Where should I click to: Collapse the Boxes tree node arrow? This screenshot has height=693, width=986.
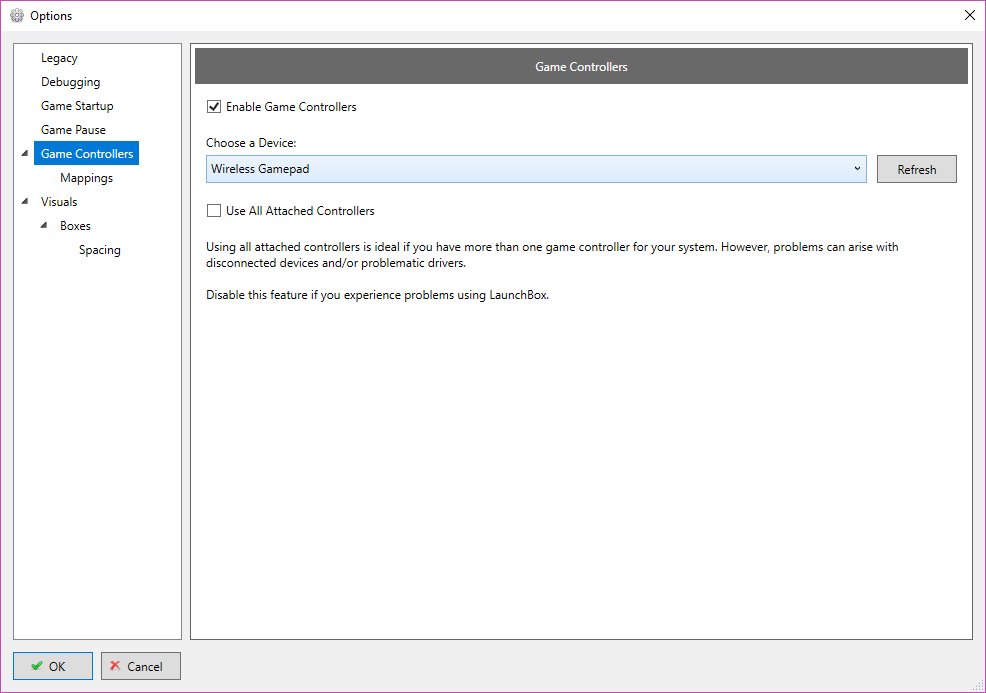point(44,225)
